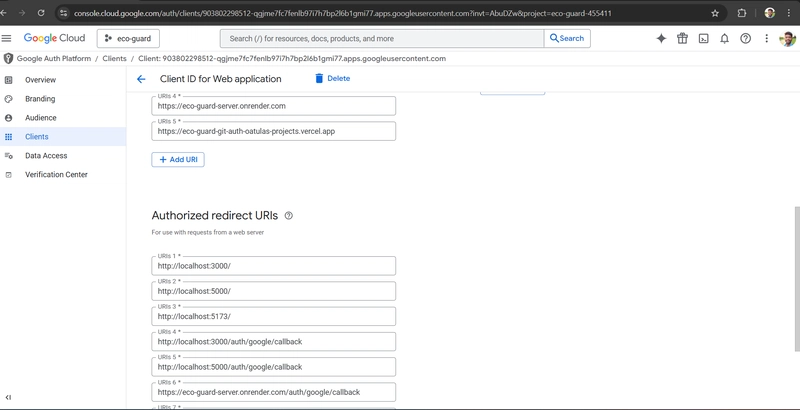The width and height of the screenshot is (800, 410).
Task: Click the Branding palette icon
Action: (8, 98)
